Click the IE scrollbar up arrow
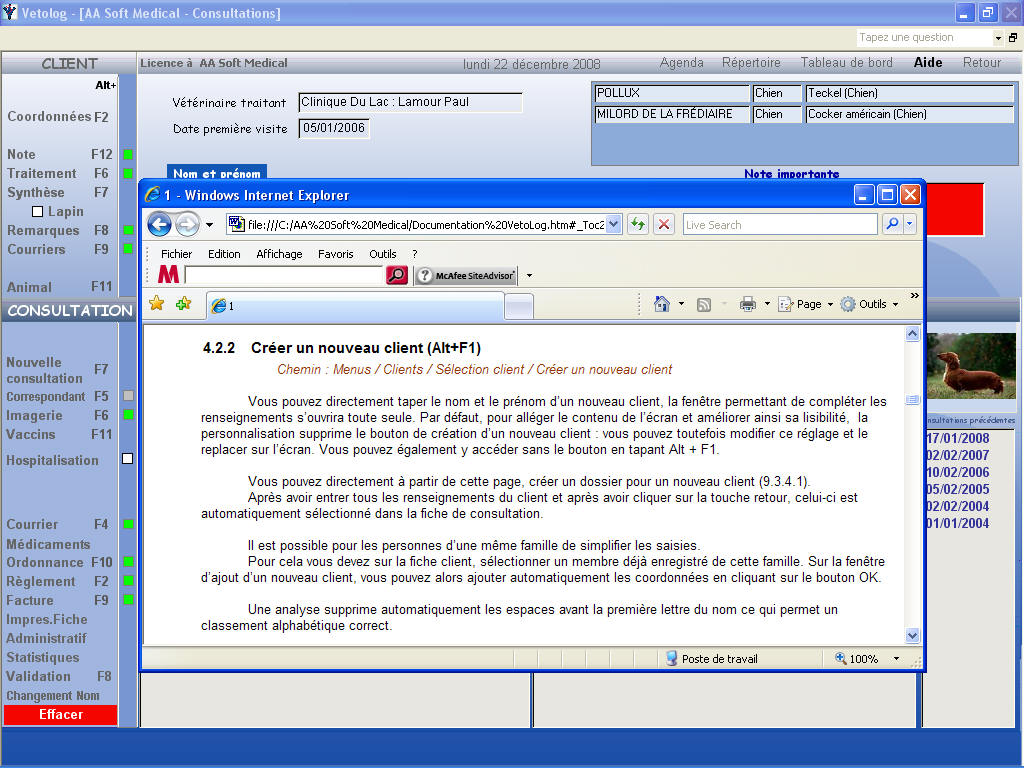The height and width of the screenshot is (768, 1024). [912, 334]
